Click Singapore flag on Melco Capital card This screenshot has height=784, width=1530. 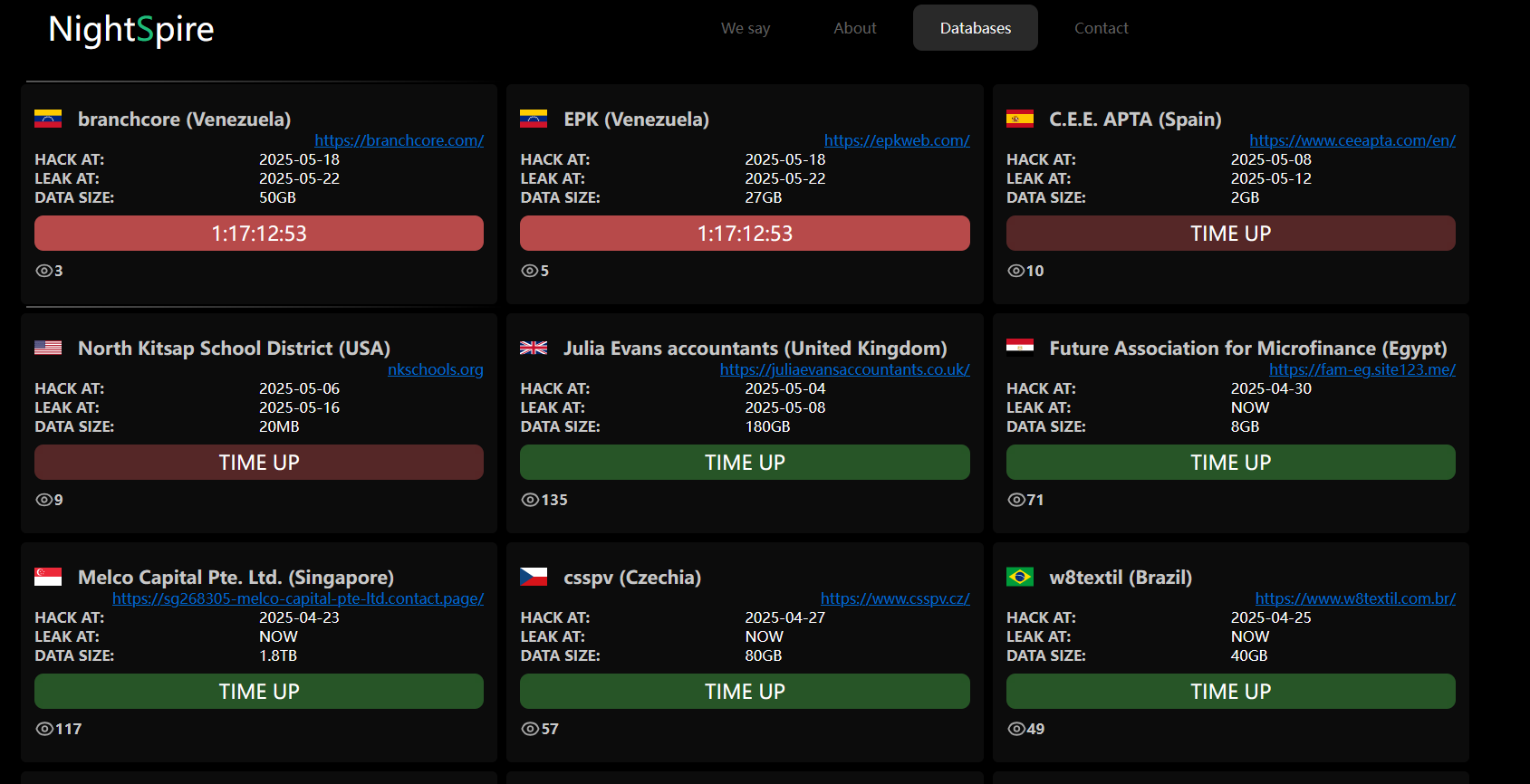(48, 577)
